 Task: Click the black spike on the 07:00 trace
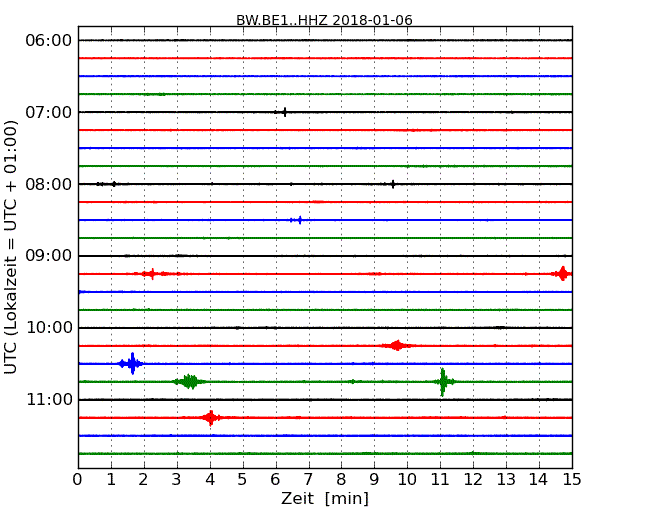284,112
